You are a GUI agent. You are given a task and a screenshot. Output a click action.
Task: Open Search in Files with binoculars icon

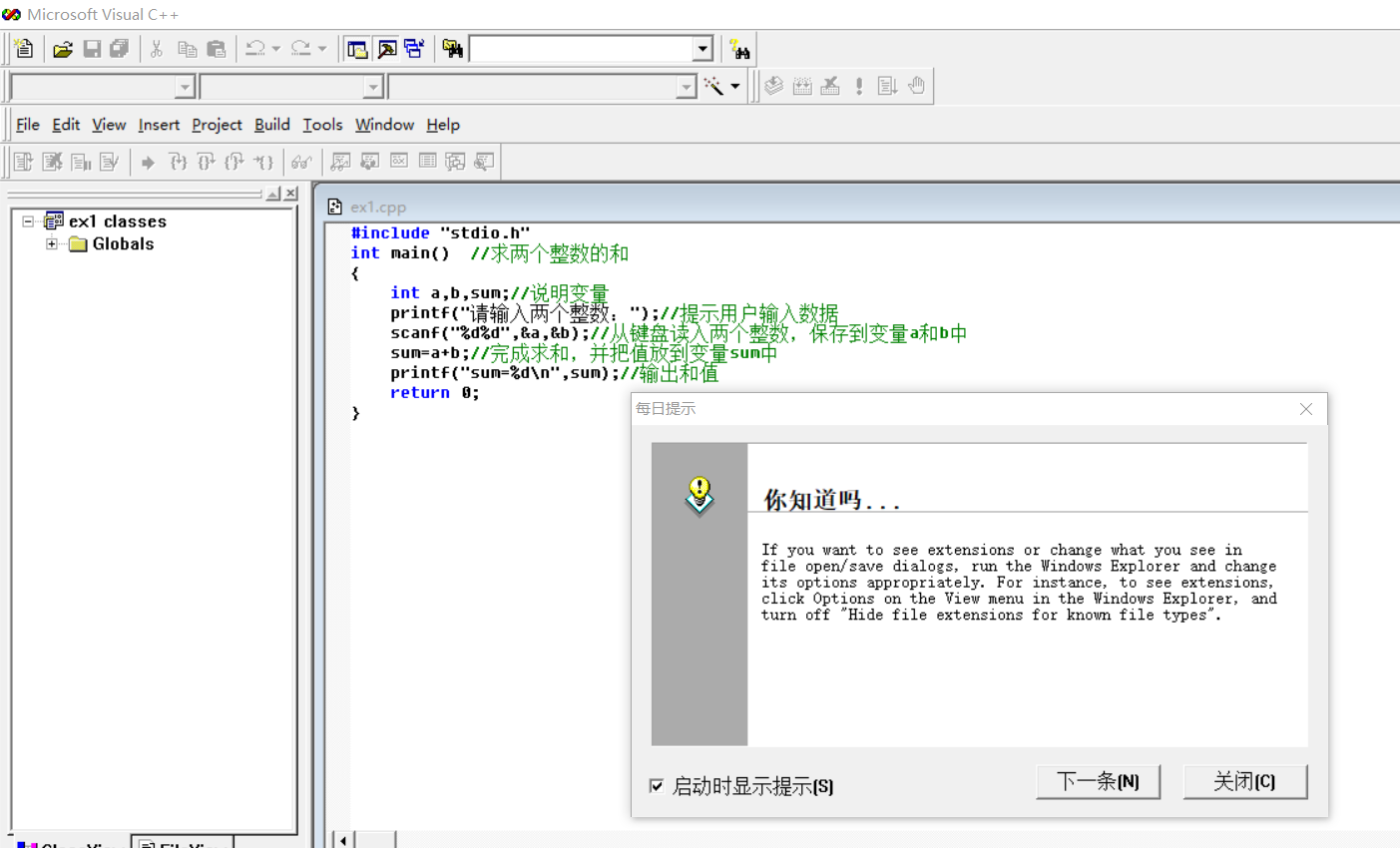click(x=451, y=48)
